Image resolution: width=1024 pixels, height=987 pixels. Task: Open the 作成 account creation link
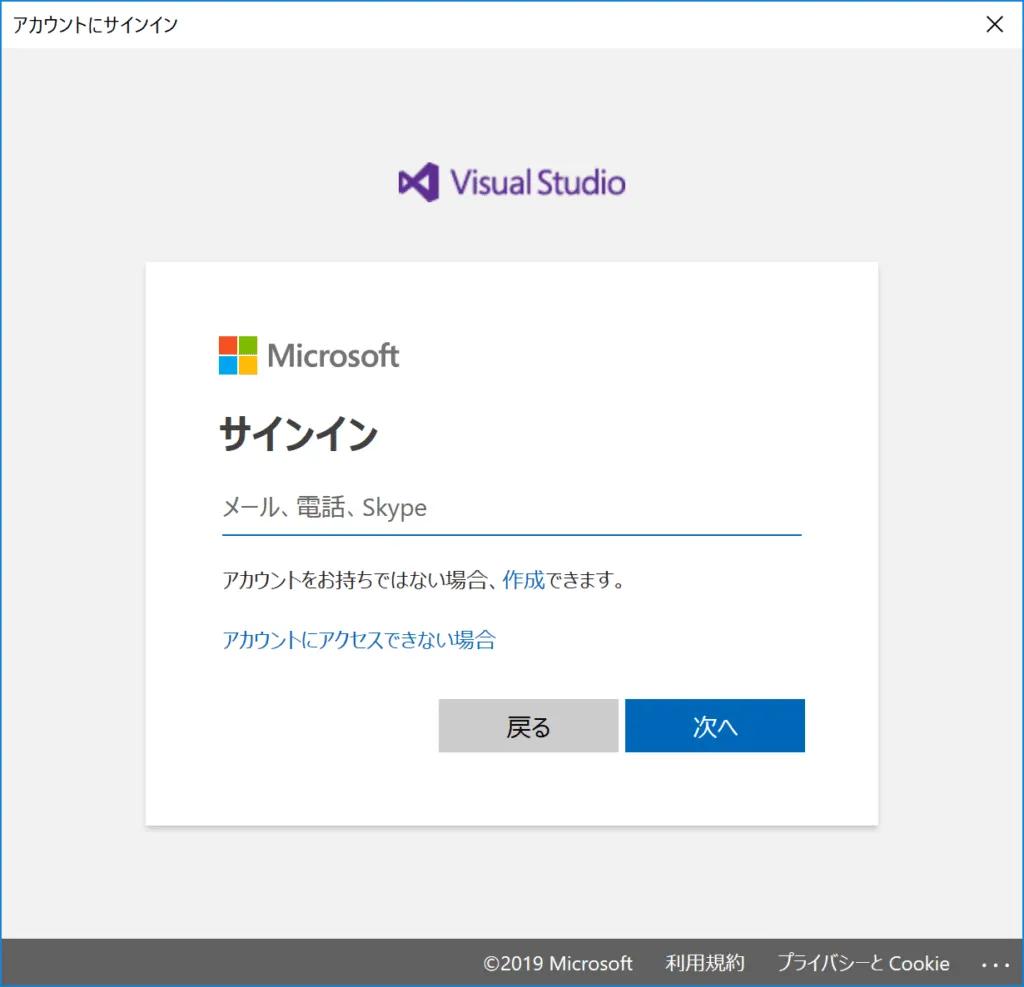pos(523,579)
